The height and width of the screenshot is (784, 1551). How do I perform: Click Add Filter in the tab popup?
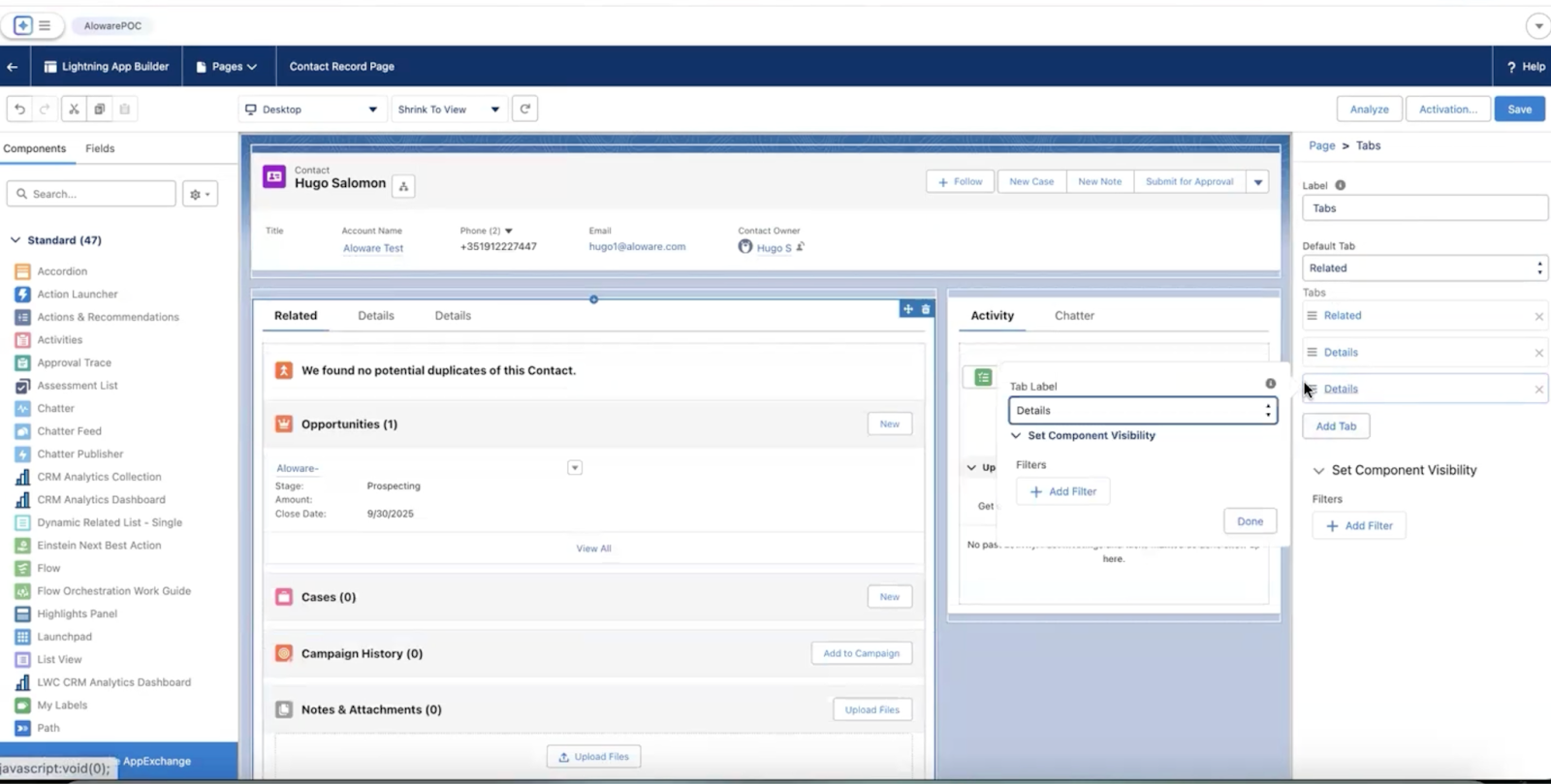pos(1062,491)
